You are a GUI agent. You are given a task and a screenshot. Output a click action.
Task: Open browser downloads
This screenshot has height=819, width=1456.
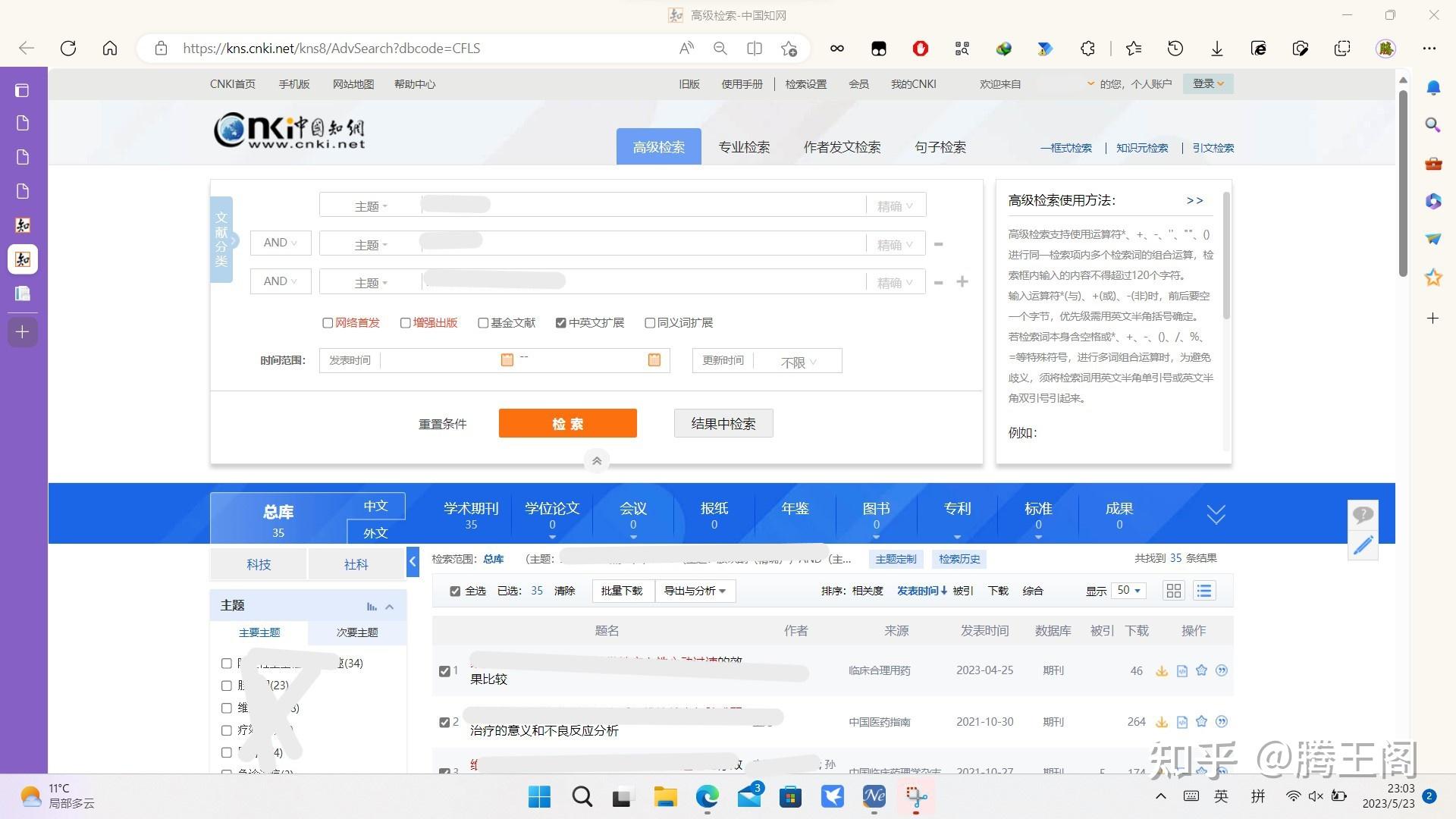click(x=1216, y=49)
